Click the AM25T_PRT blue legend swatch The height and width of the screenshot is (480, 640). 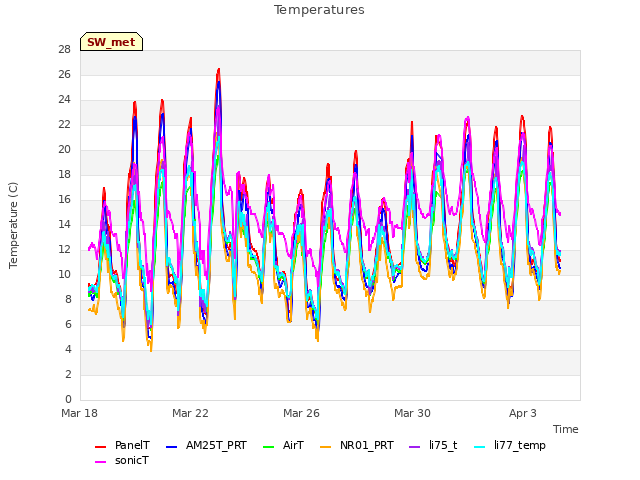coord(171,447)
